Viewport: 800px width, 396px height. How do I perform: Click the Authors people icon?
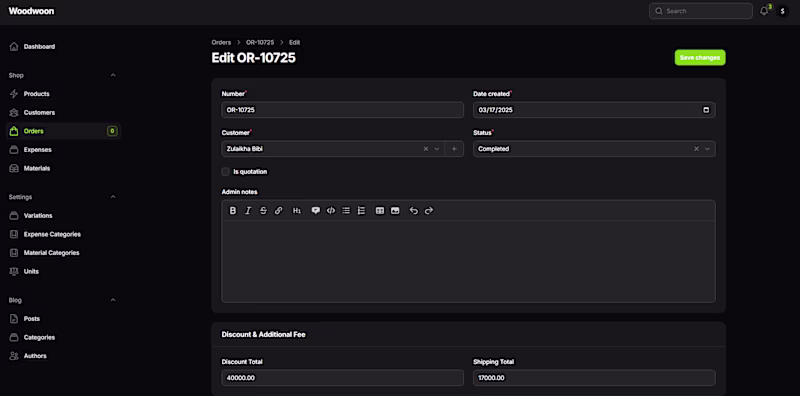[x=14, y=356]
